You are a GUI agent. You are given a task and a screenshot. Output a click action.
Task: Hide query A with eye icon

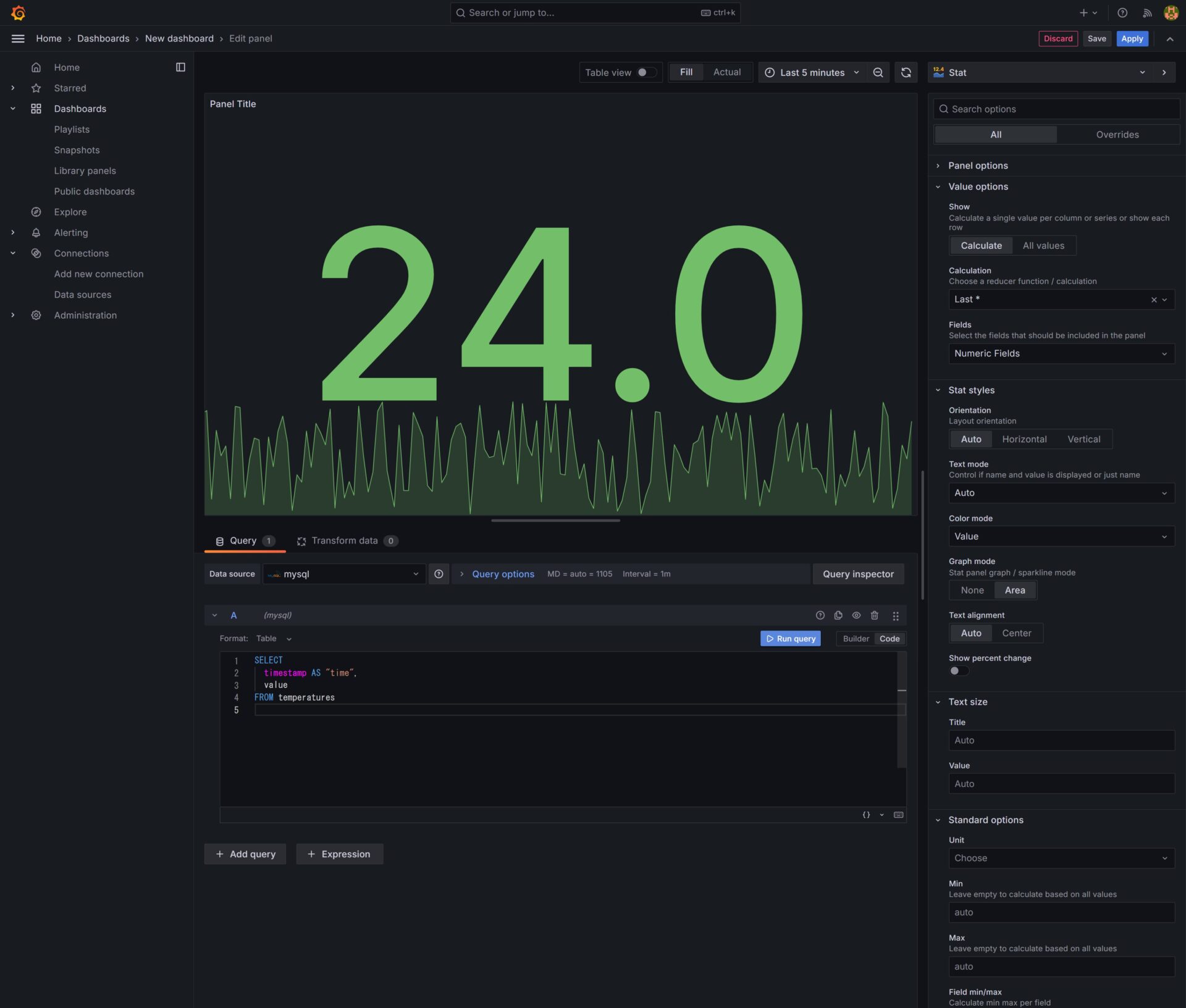[856, 615]
